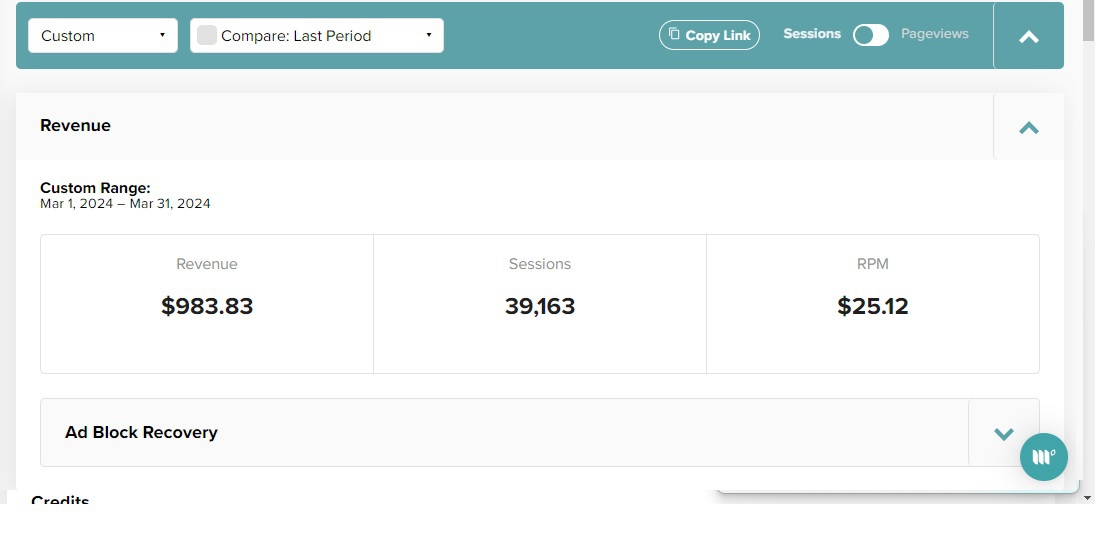The image size is (1095, 548).
Task: Click the Copy Link button
Action: [x=709, y=35]
